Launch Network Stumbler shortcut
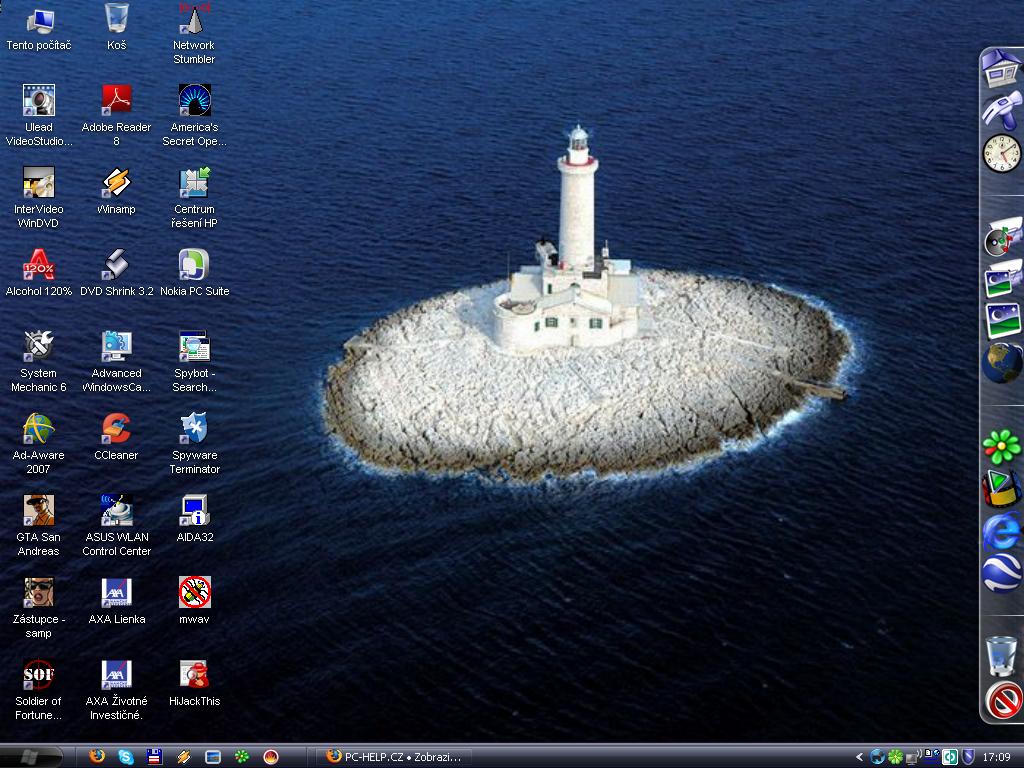Screen dimensions: 1024x768 194,20
